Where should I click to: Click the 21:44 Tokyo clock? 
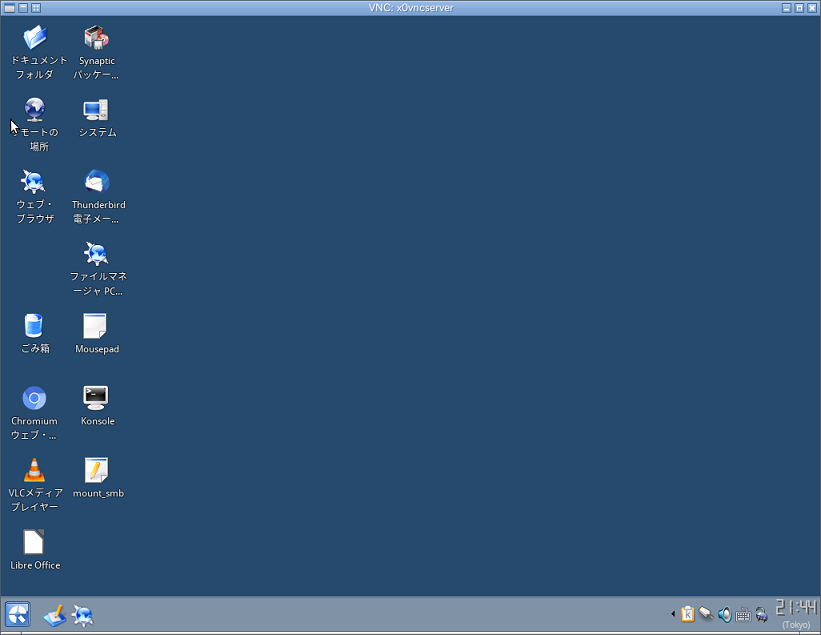tap(796, 614)
